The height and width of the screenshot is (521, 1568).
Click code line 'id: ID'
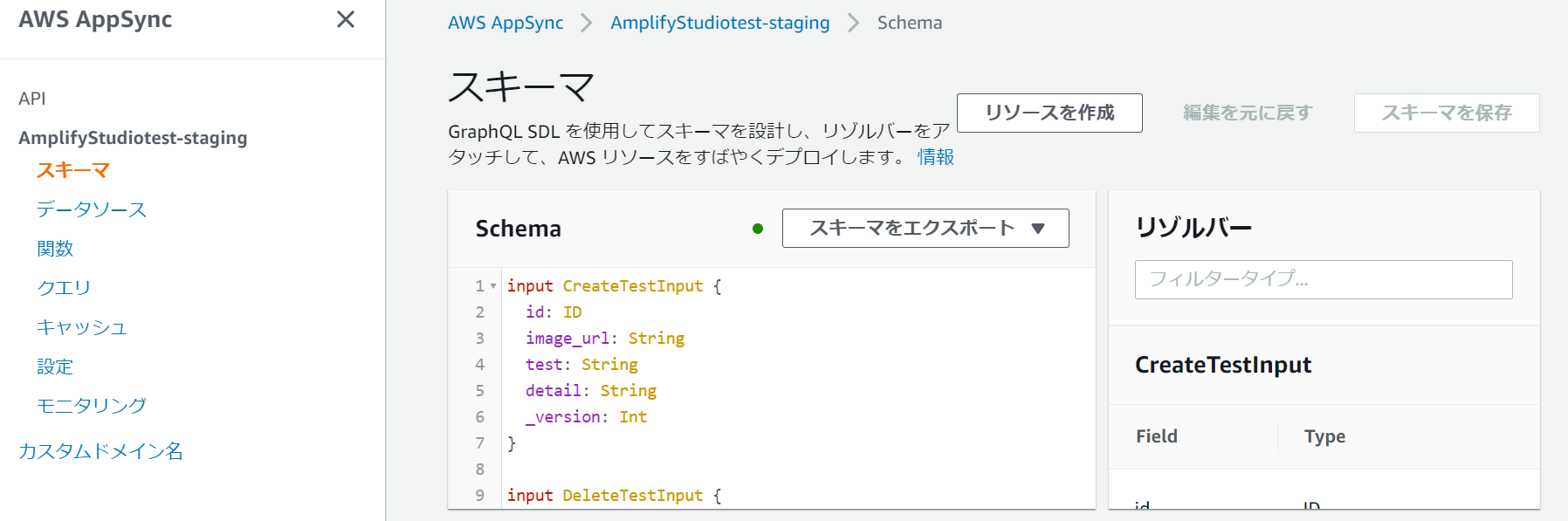click(554, 312)
